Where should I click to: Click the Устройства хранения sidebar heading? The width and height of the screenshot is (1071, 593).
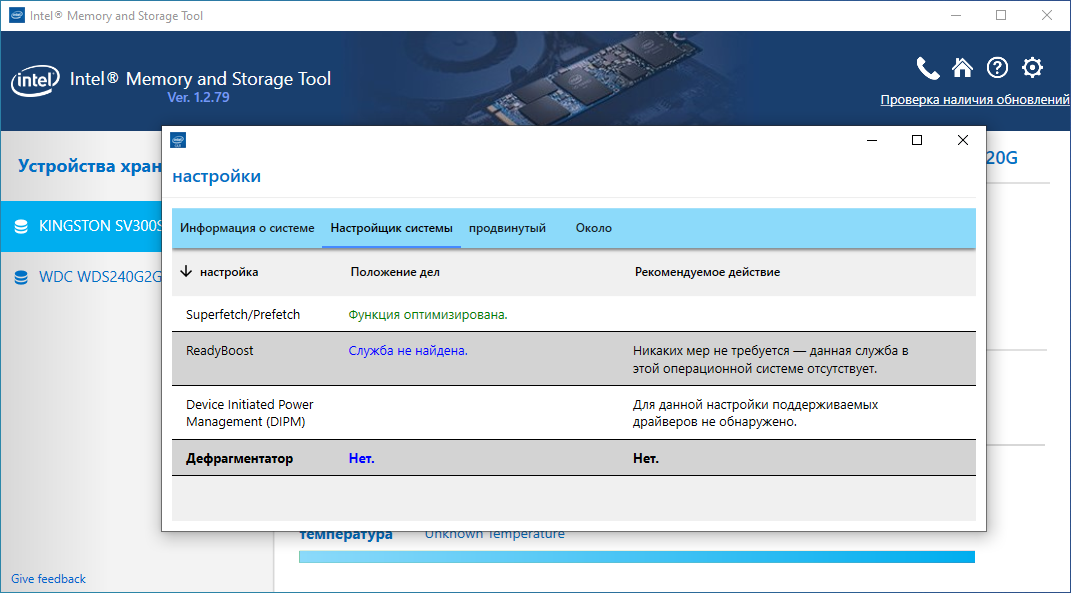(x=89, y=166)
